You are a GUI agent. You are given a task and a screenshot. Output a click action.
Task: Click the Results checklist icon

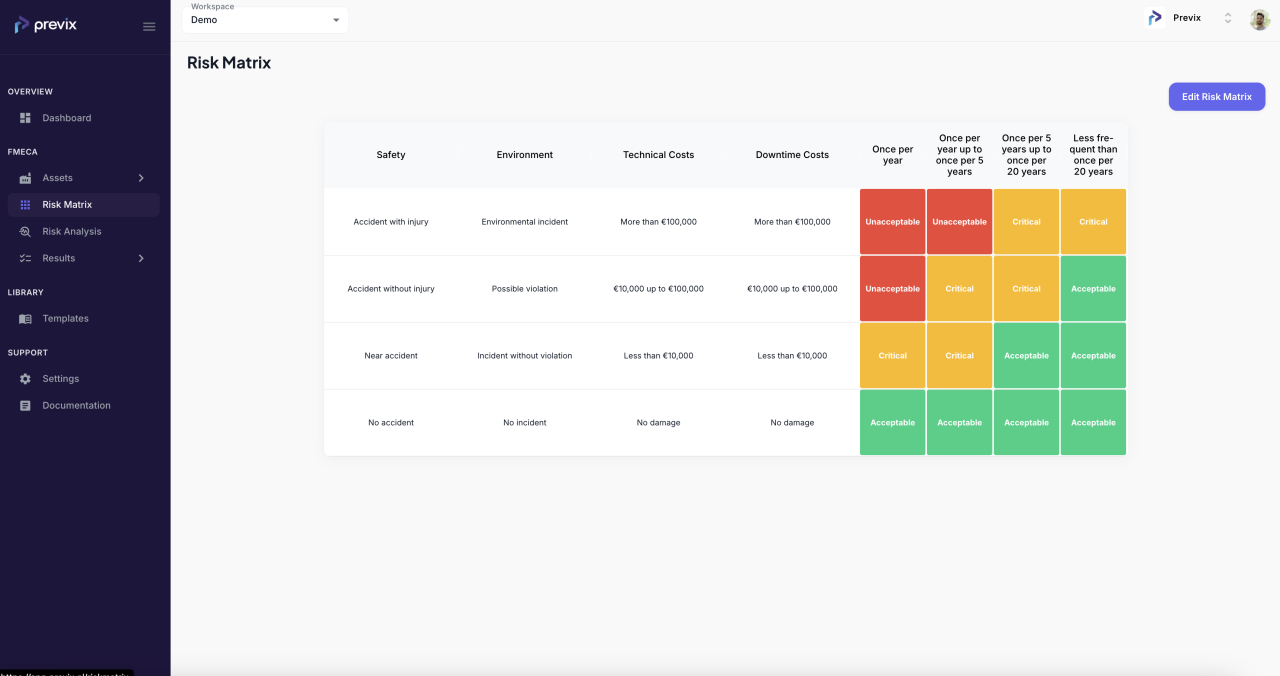(25, 258)
